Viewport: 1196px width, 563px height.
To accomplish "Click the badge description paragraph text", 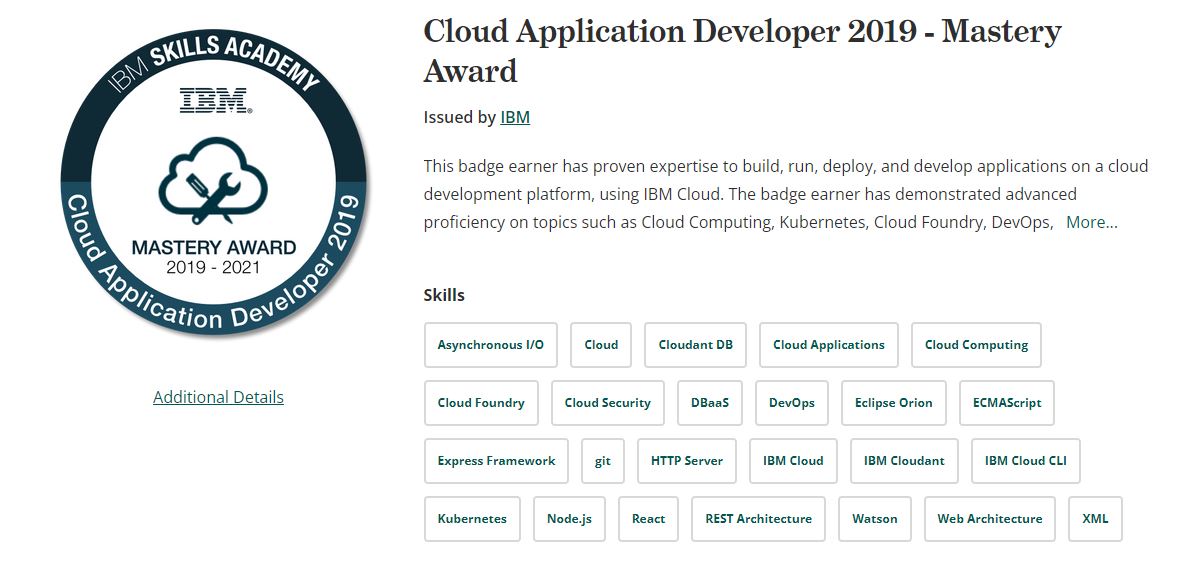I will click(x=786, y=195).
